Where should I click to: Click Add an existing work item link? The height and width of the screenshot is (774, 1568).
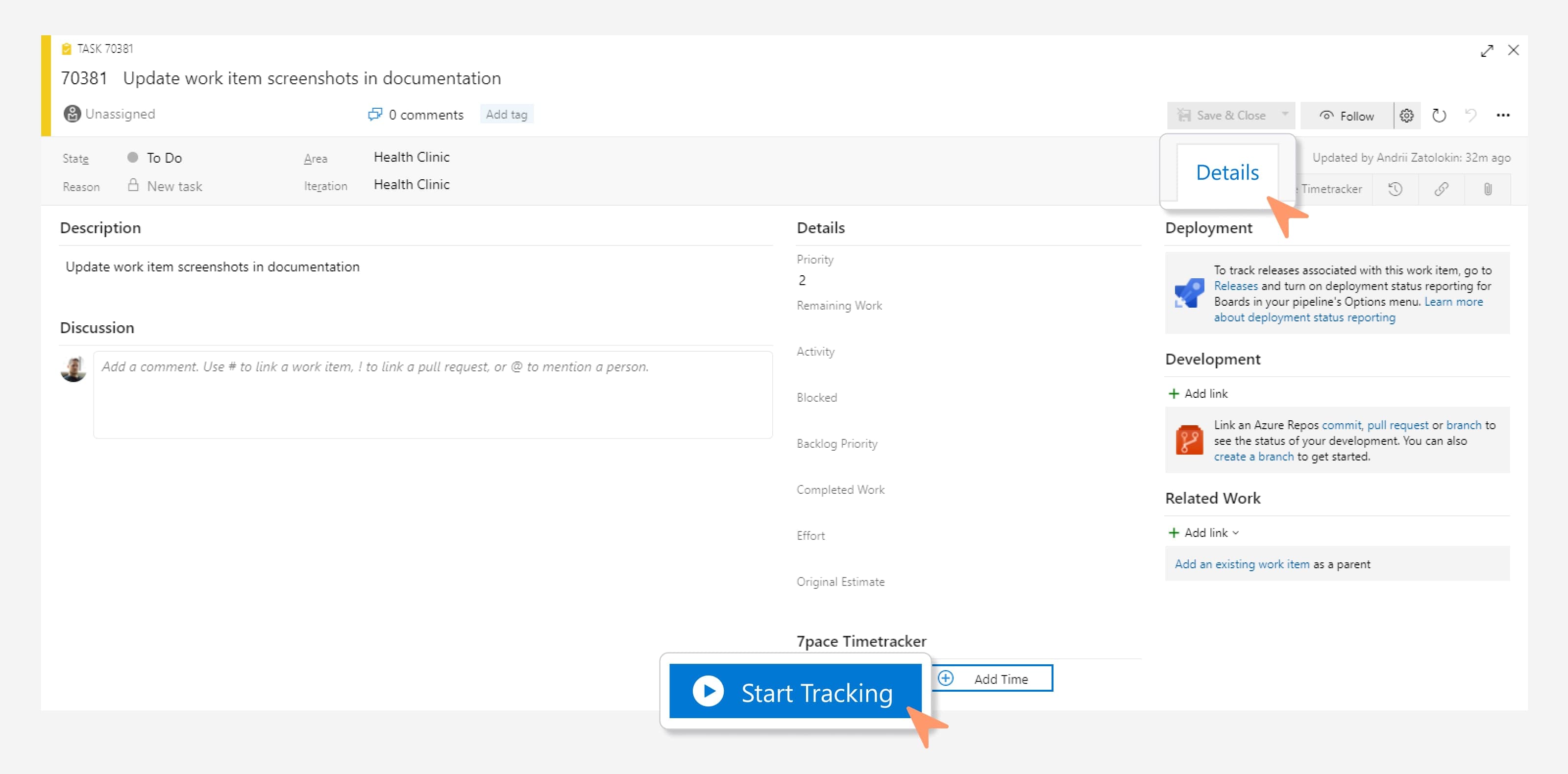(x=1242, y=565)
